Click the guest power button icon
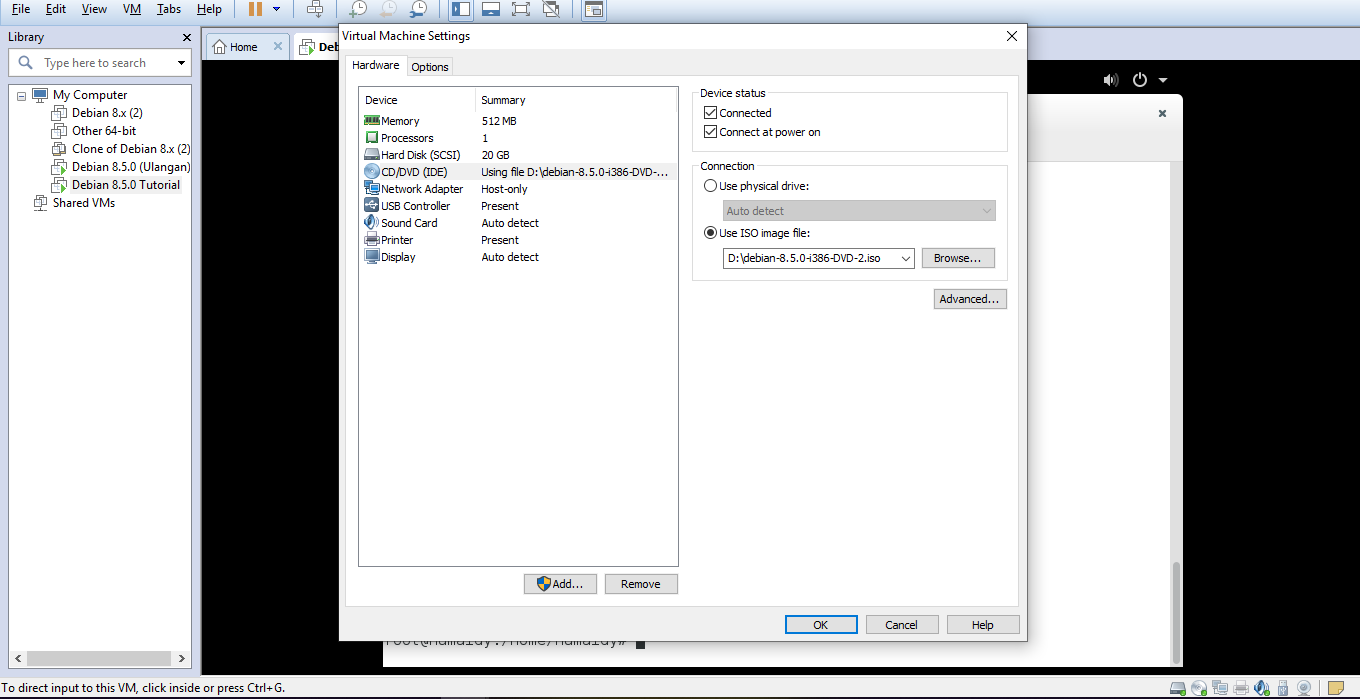 [1140, 80]
